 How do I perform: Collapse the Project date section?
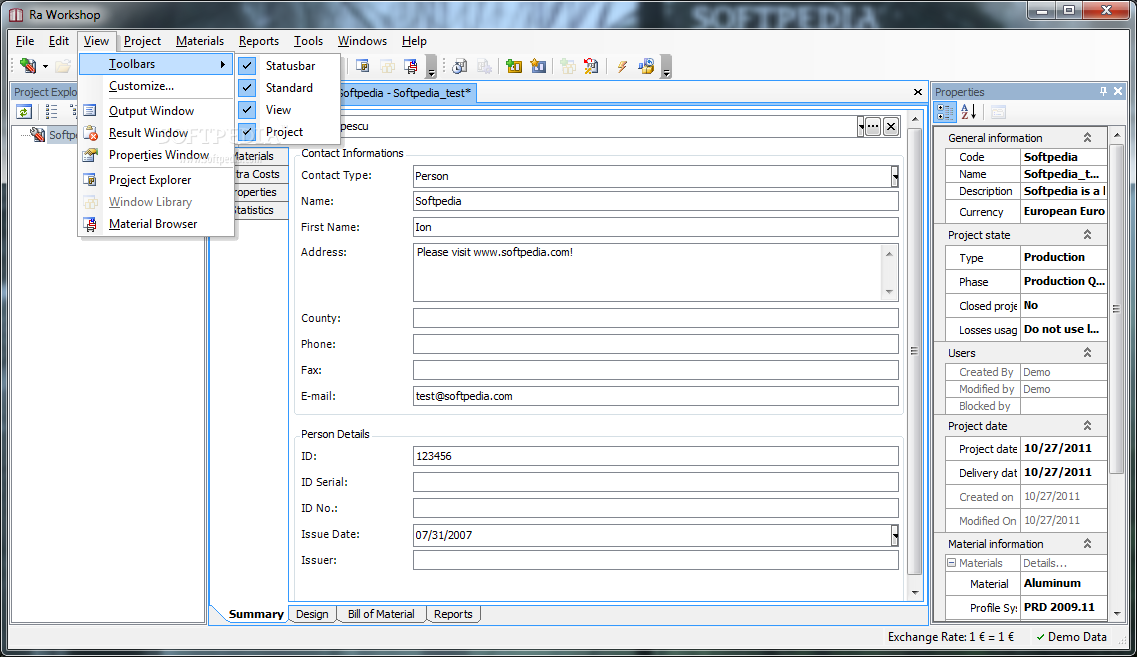coord(1087,426)
